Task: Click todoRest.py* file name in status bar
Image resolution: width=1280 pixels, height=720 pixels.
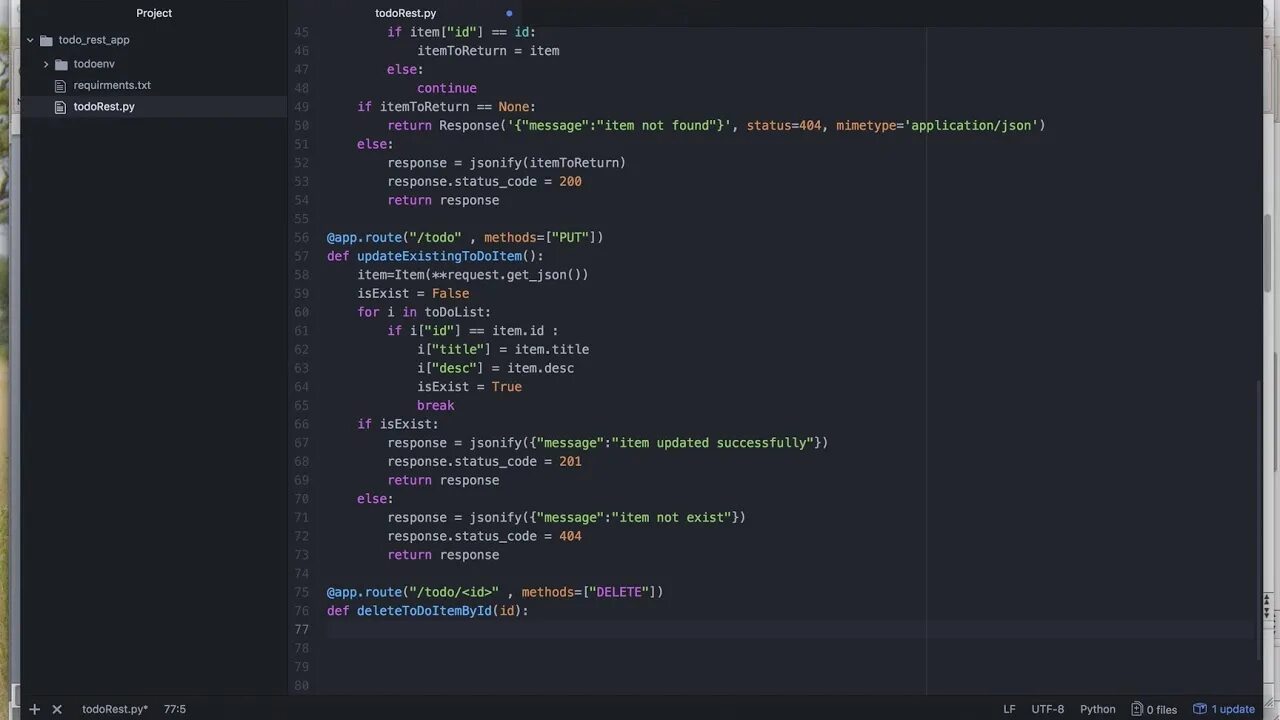Action: pos(115,709)
